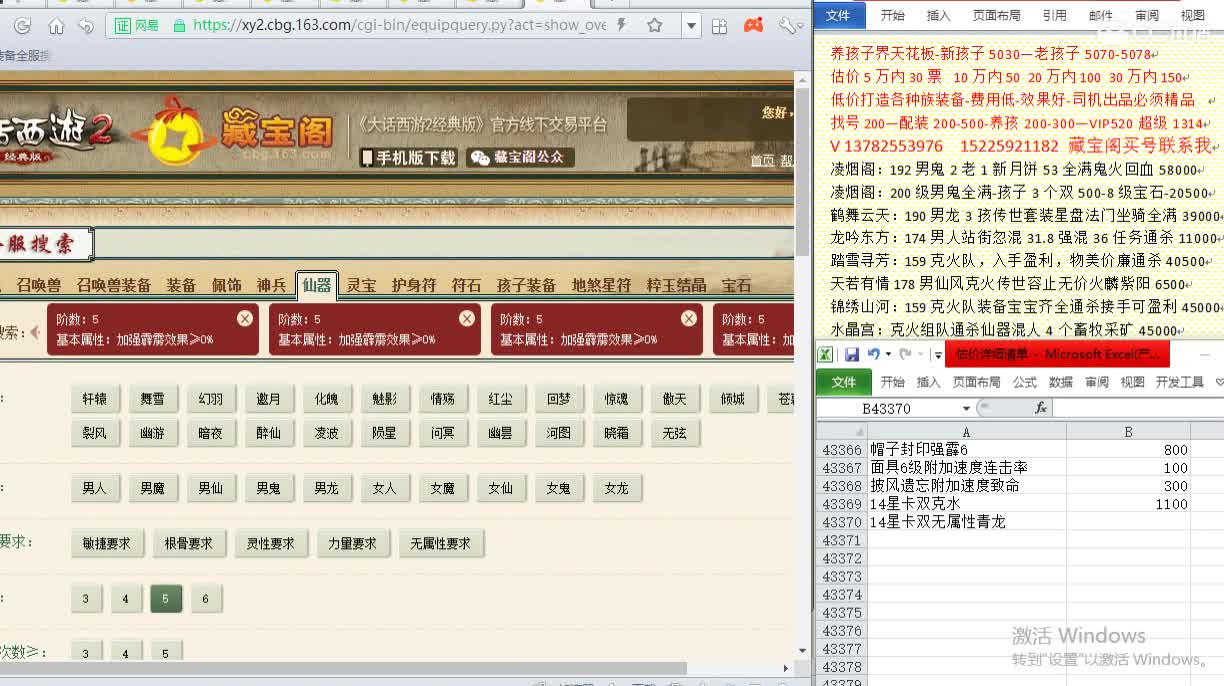Toggle the 邀月 filter option

268,399
